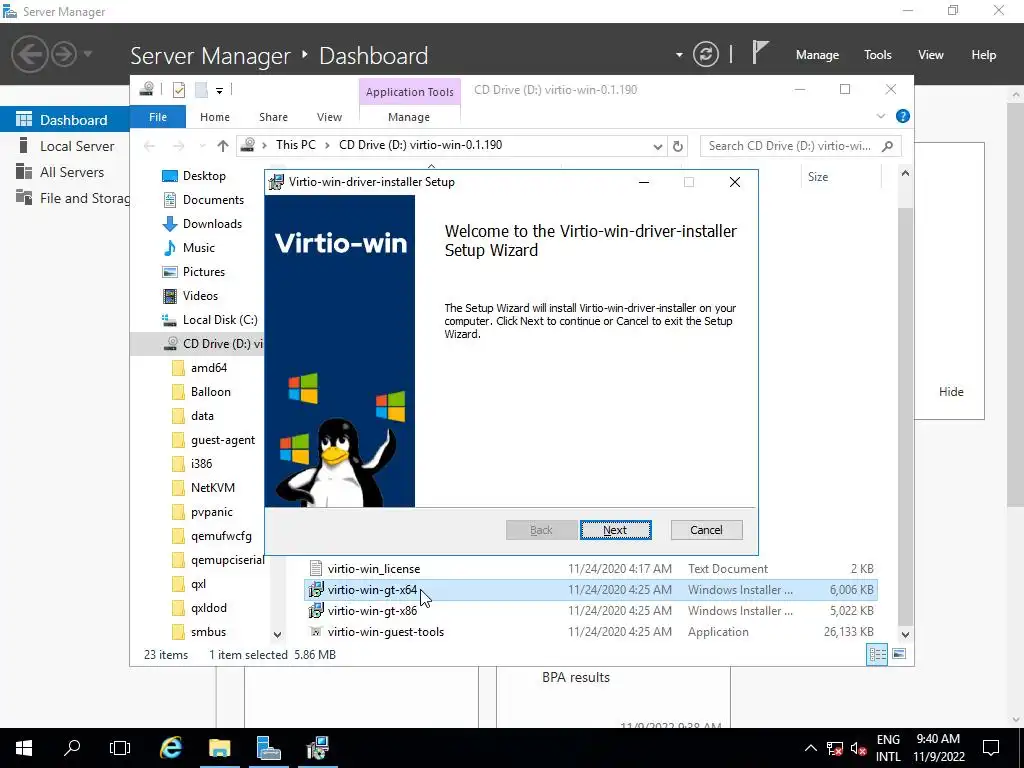This screenshot has height=768, width=1024.
Task: Open the Manage menu in Server Manager
Action: click(x=817, y=55)
